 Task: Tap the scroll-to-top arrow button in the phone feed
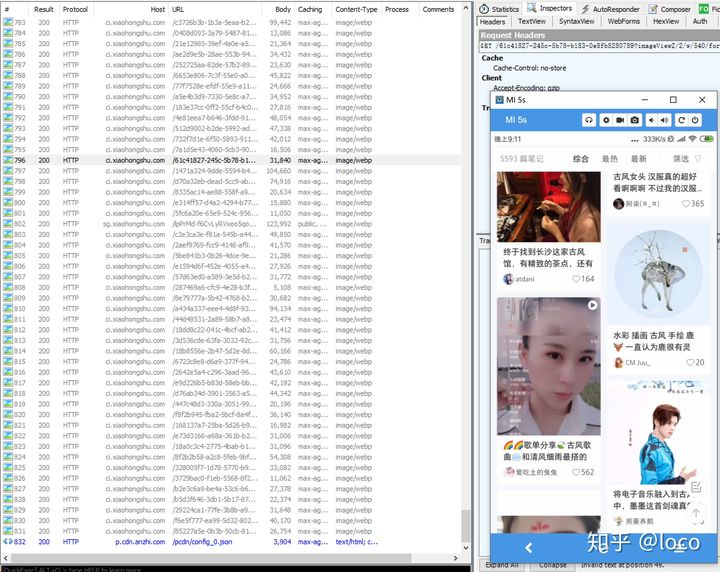tap(696, 513)
